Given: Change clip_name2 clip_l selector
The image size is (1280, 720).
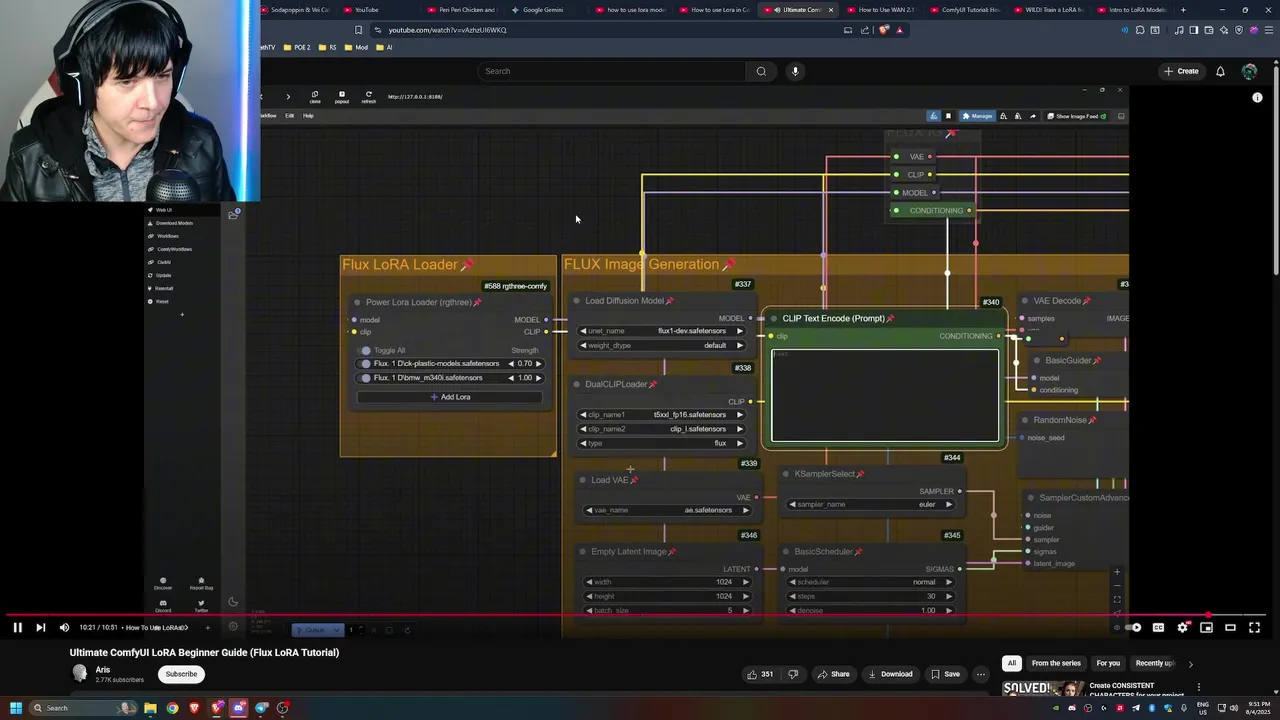Looking at the screenshot, I should click(x=661, y=429).
